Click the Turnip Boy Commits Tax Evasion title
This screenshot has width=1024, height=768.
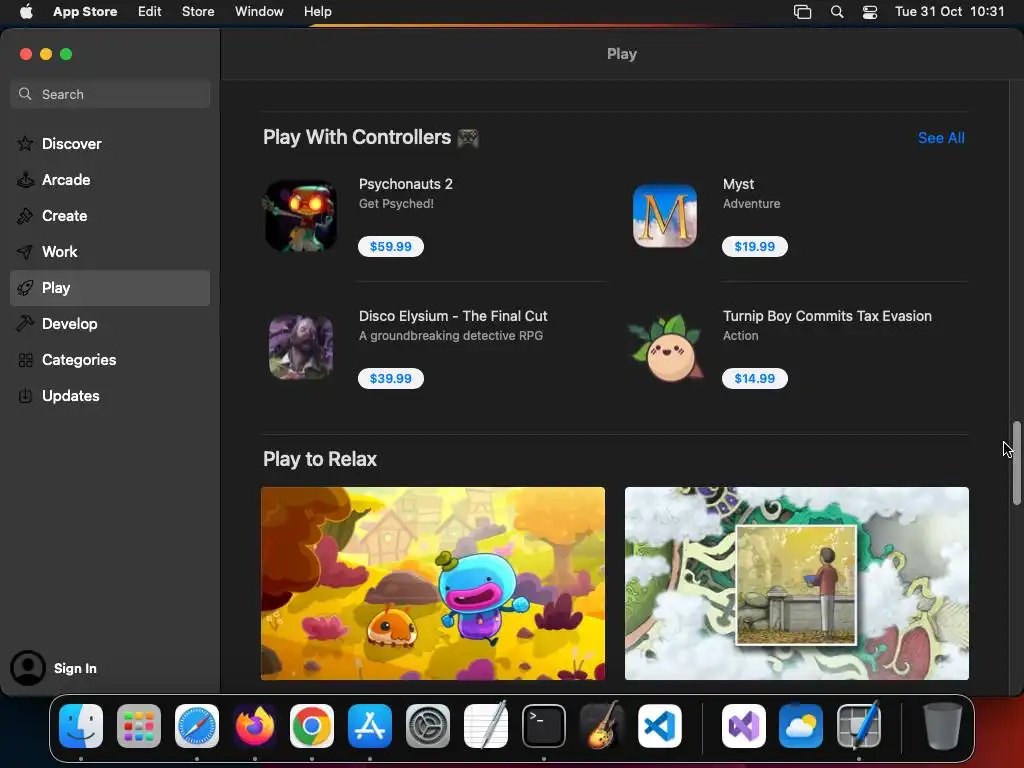click(827, 316)
